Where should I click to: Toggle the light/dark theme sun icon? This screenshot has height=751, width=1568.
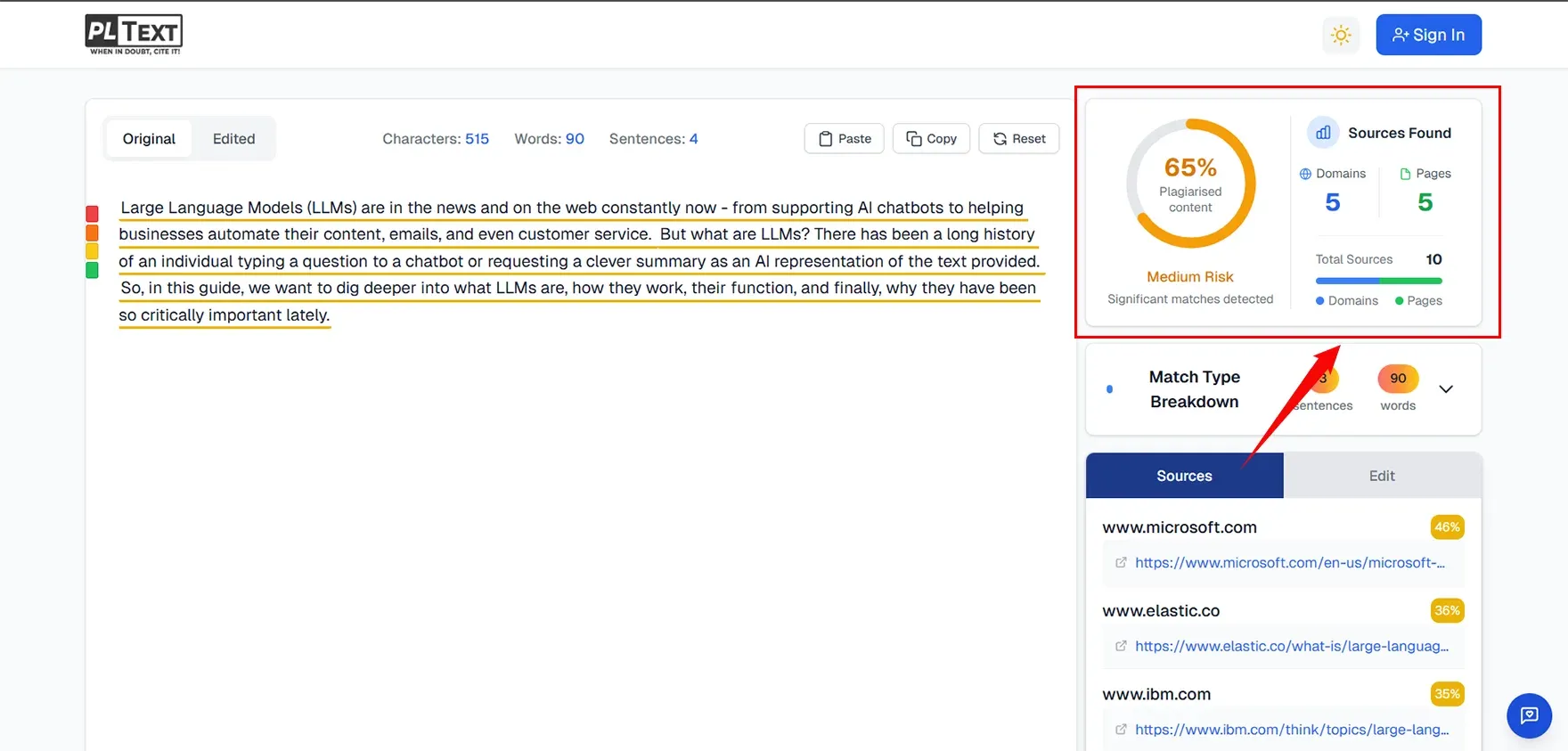click(x=1341, y=35)
